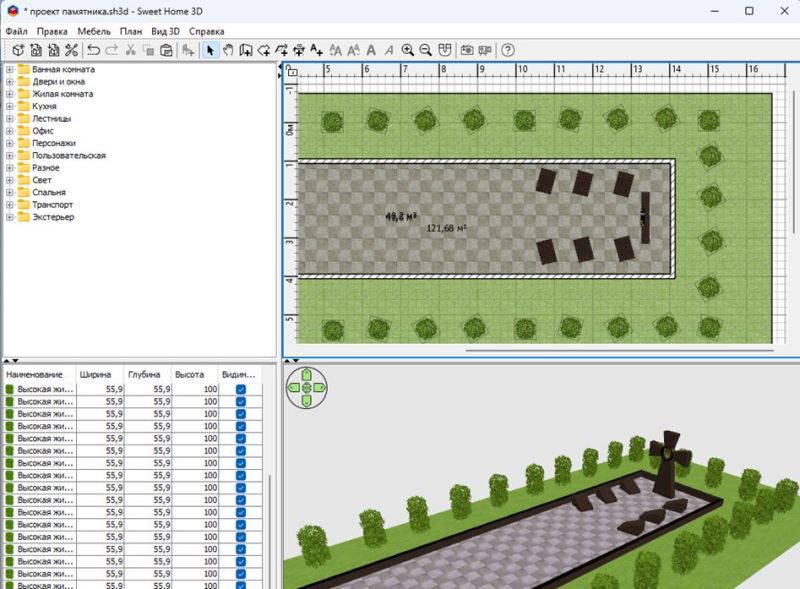Expand the Экстерьер category
Image resolution: width=800 pixels, height=589 pixels.
(x=9, y=217)
